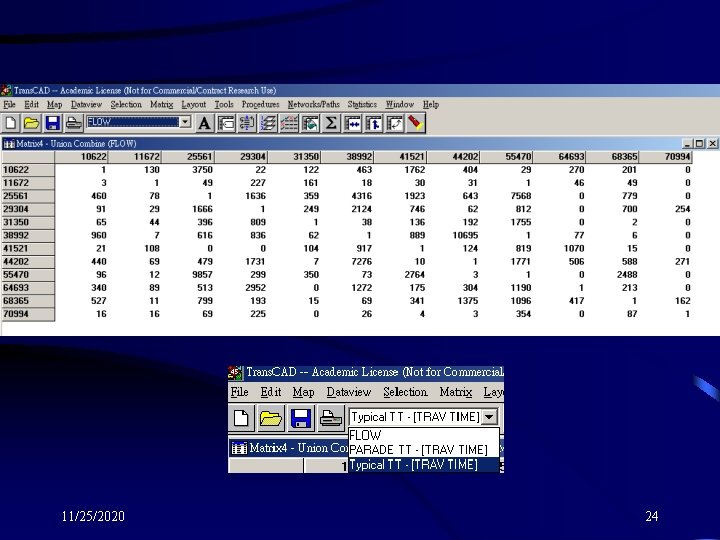The width and height of the screenshot is (720, 540).
Task: Click the numbered stacked layers toolbar icon
Action: click(x=268, y=123)
